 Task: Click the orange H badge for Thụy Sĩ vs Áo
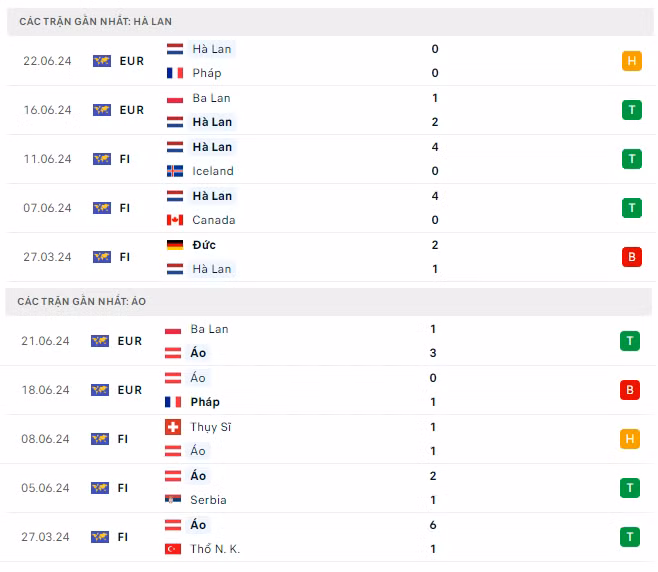pos(630,439)
